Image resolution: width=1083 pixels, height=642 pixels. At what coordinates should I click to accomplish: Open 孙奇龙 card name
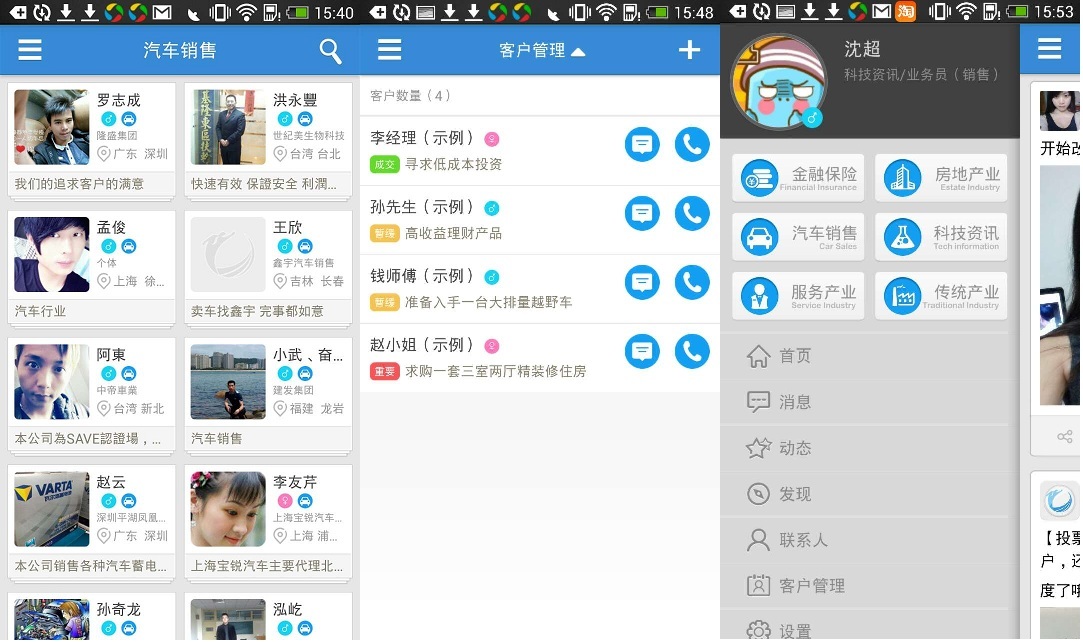pyautogui.click(x=119, y=610)
